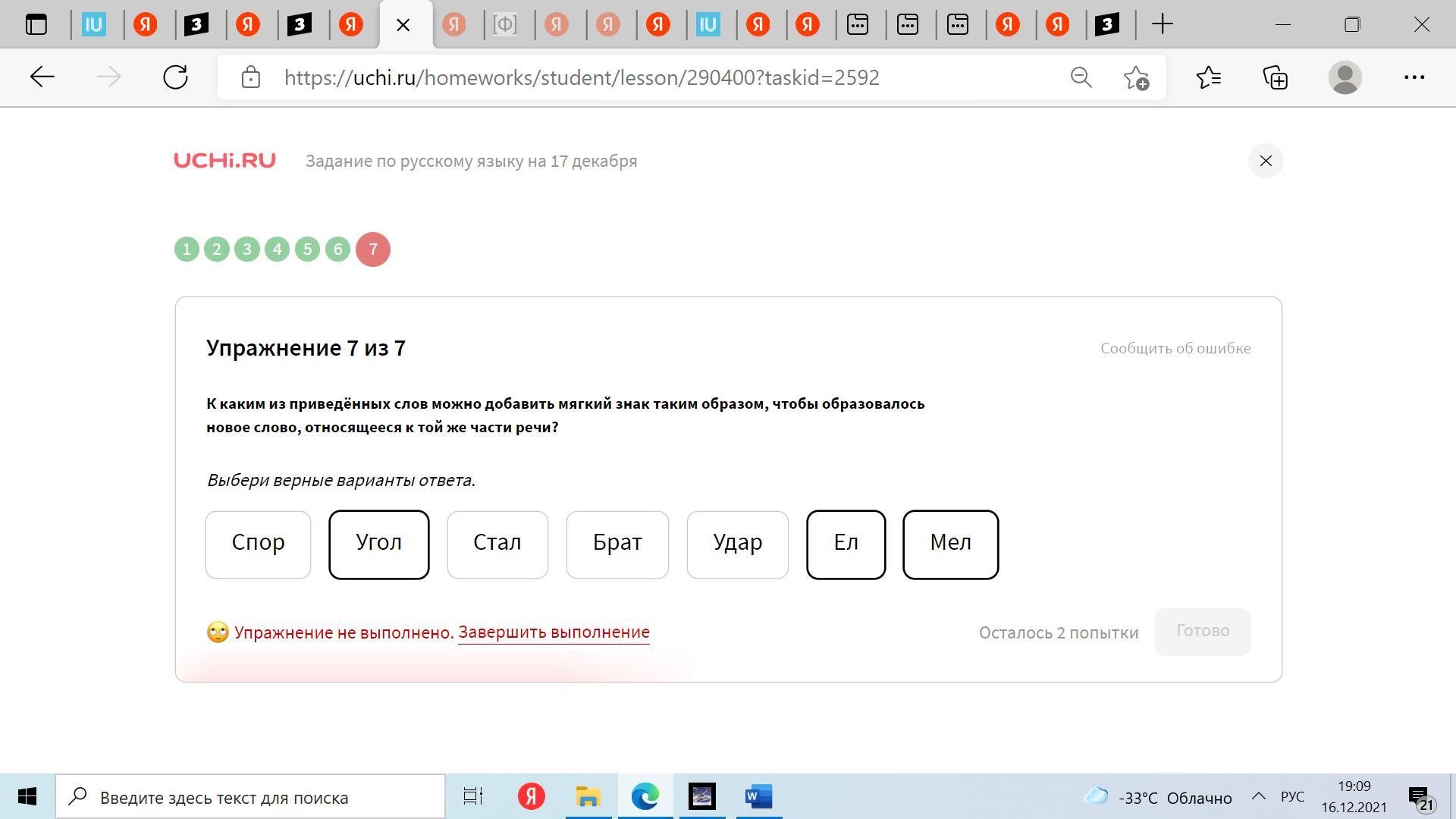The image size is (1456, 819).
Task: Toggle the answer option Спор
Action: 258,544
